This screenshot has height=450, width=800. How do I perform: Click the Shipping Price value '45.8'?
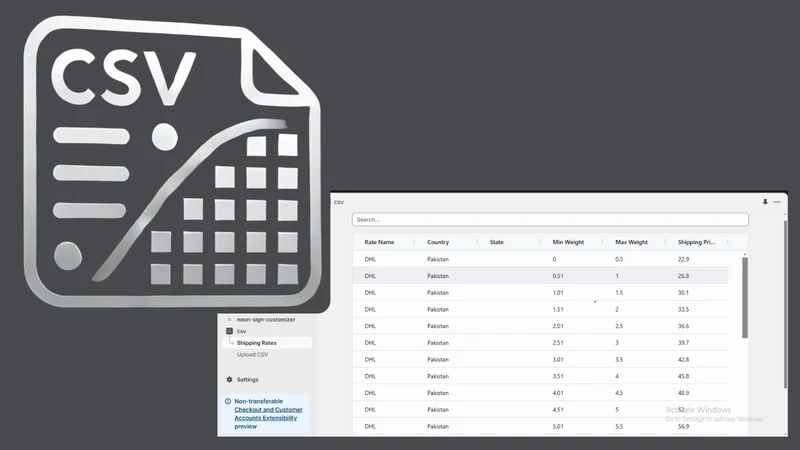tap(683, 376)
